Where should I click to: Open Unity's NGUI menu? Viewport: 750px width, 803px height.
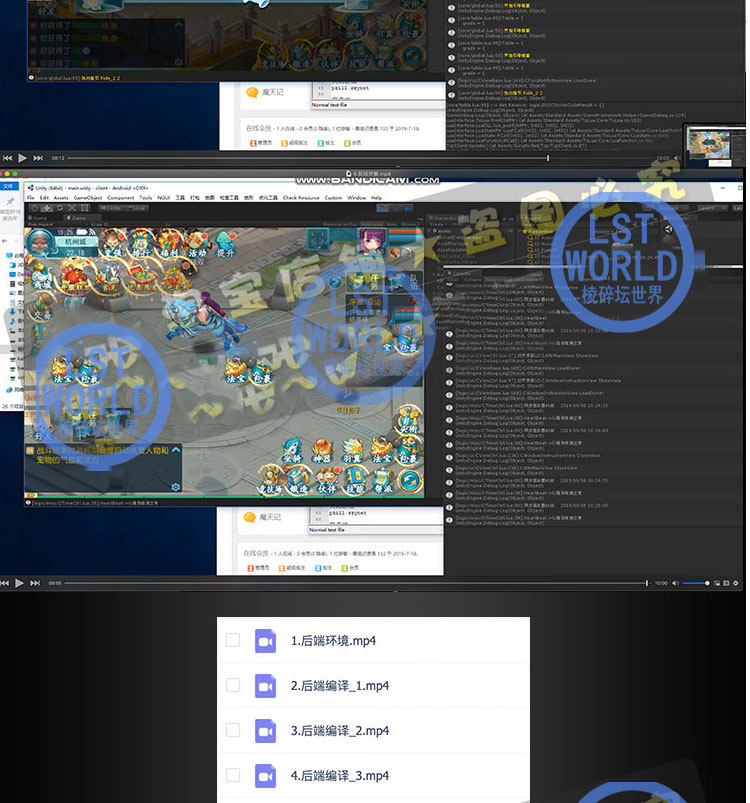tap(163, 198)
